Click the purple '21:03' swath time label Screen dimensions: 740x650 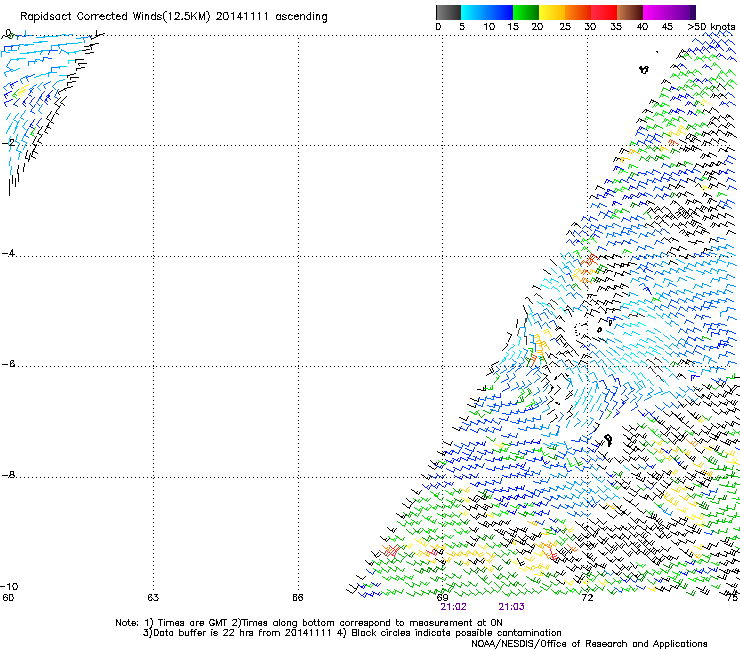pos(512,607)
